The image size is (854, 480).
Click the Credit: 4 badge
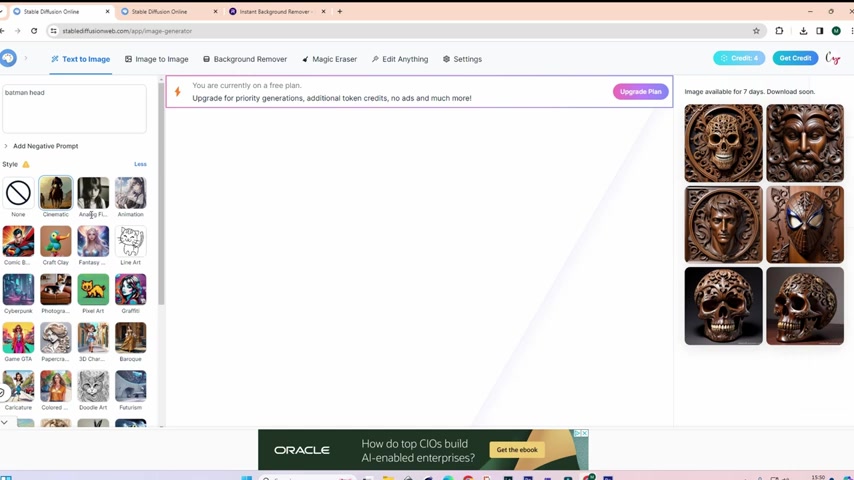tap(739, 58)
